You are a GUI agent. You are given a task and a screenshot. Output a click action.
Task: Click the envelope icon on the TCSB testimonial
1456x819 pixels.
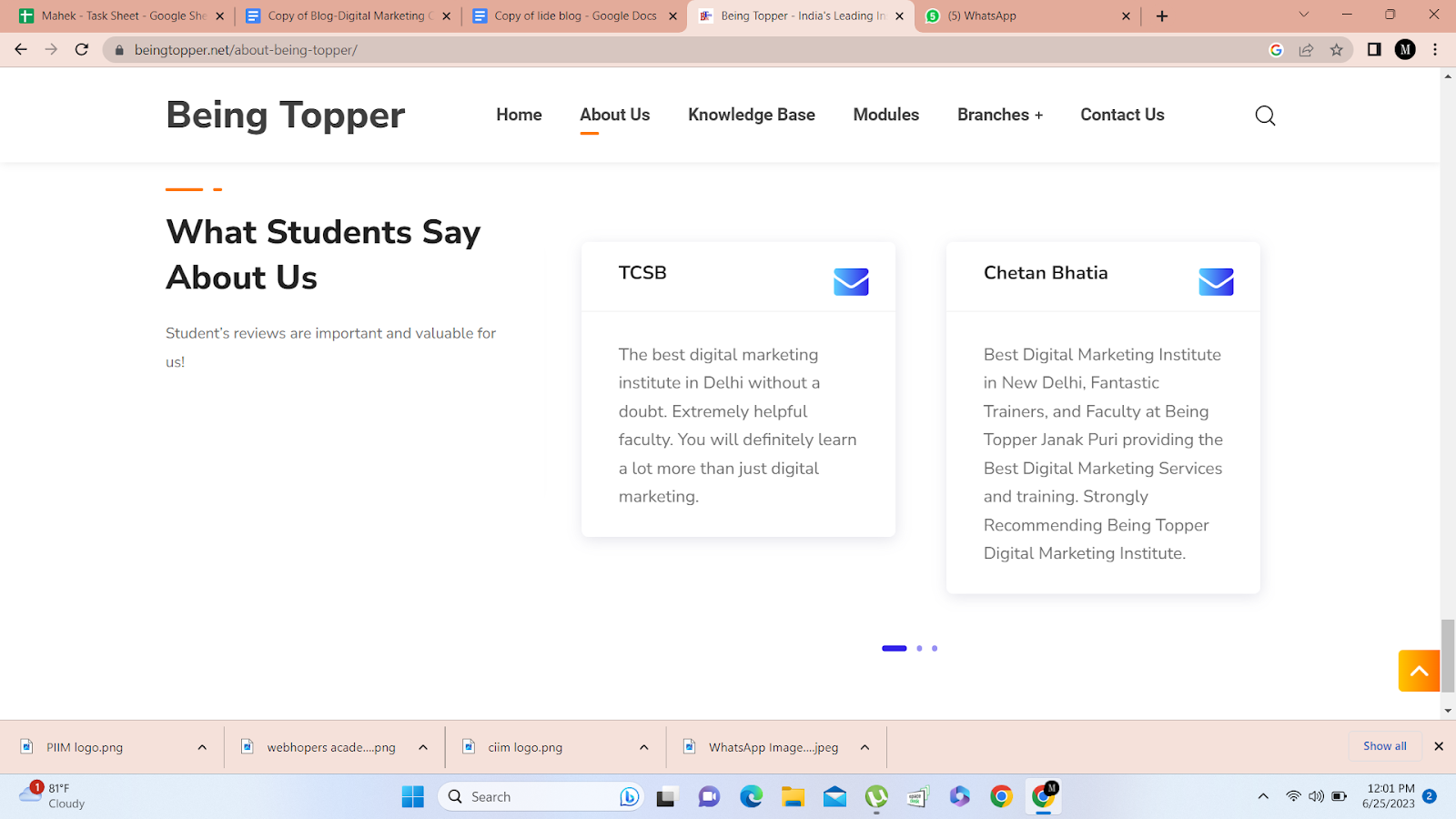coord(852,281)
